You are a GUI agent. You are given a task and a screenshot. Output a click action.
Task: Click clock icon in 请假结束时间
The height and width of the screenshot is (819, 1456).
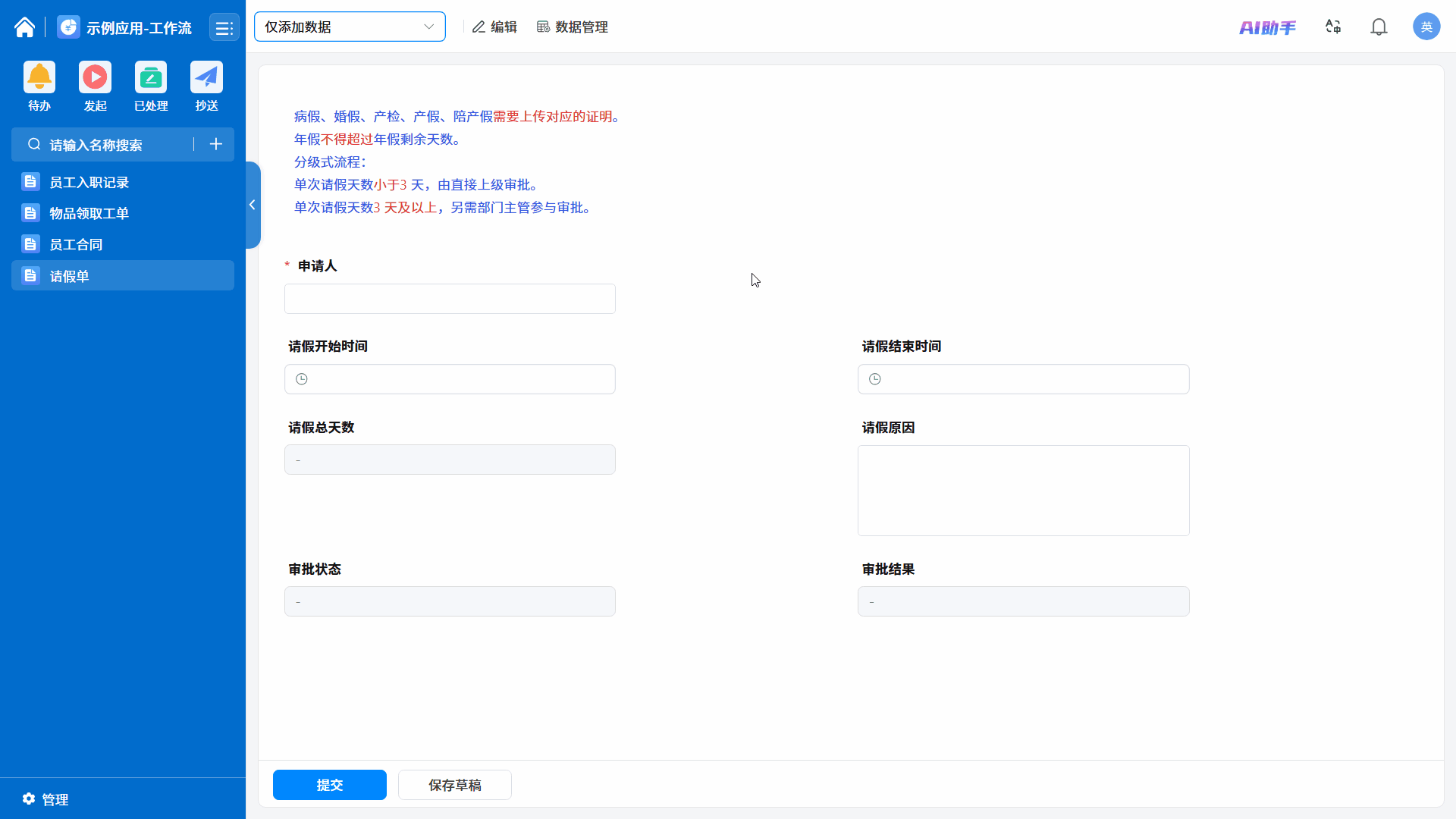pos(875,379)
